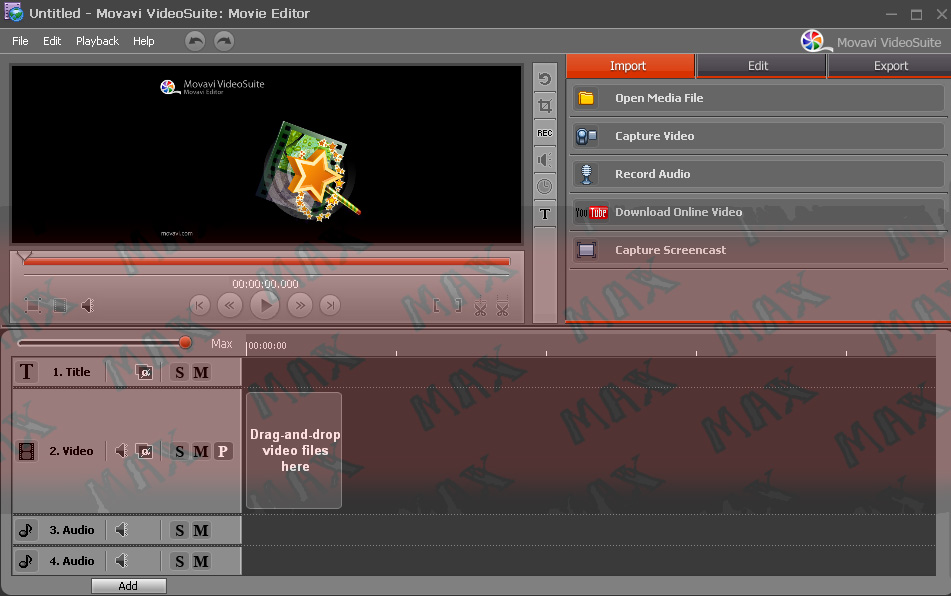Click the 00:00:00 mark on the timeline ruler
The width and height of the screenshot is (951, 596).
pos(267,346)
